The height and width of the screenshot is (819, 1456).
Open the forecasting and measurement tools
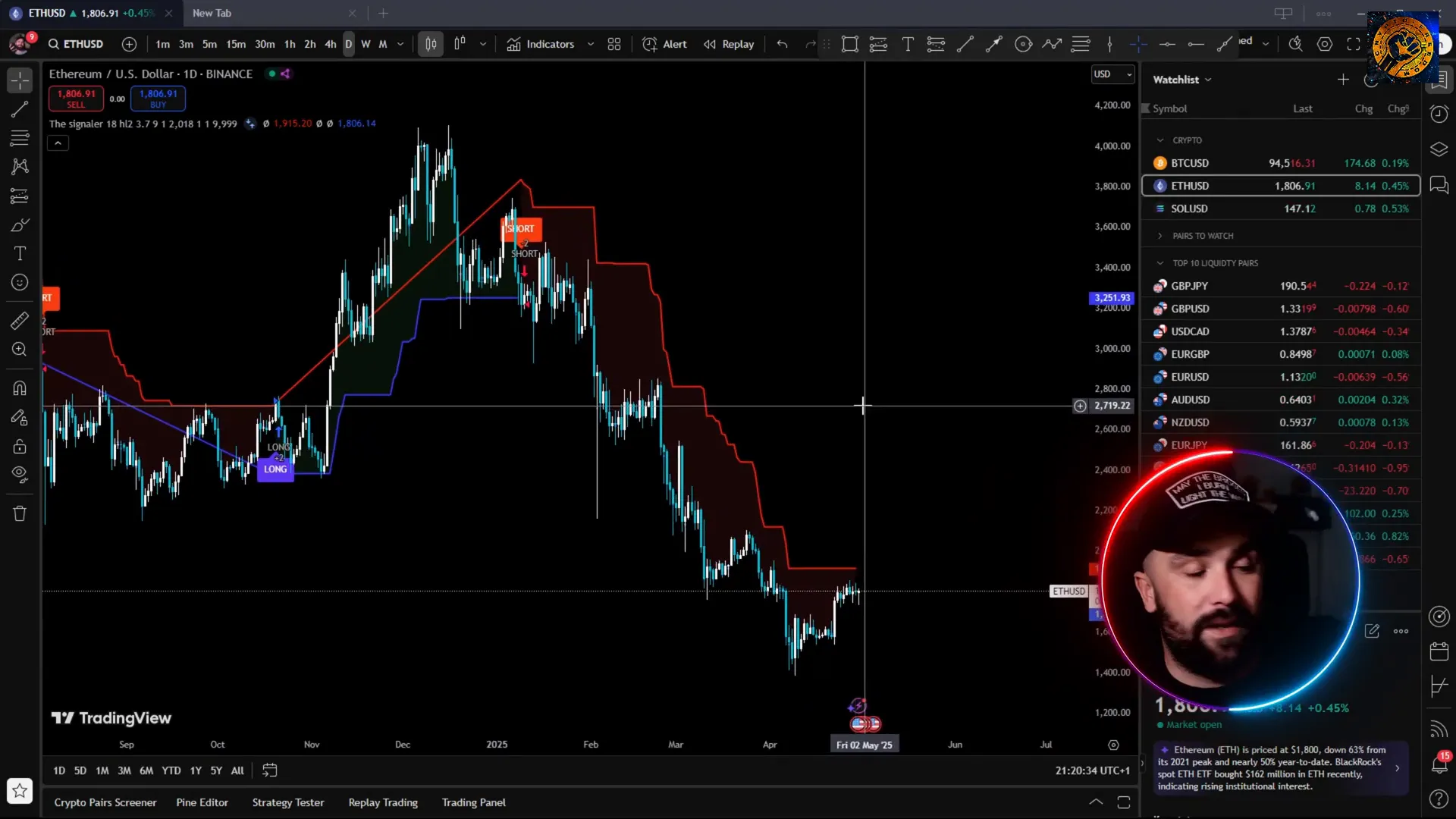[x=20, y=196]
